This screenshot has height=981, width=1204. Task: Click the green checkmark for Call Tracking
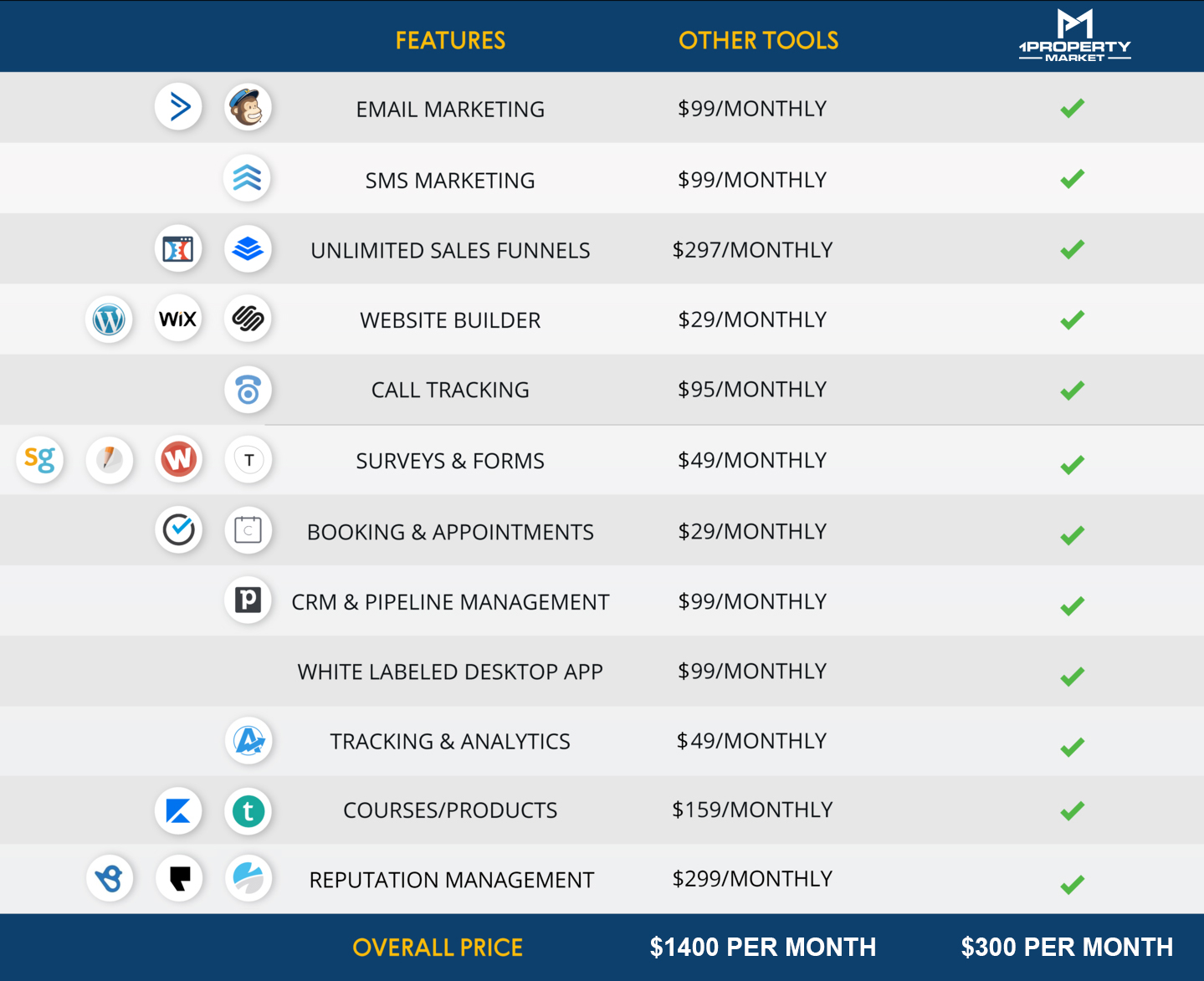pyautogui.click(x=1072, y=390)
